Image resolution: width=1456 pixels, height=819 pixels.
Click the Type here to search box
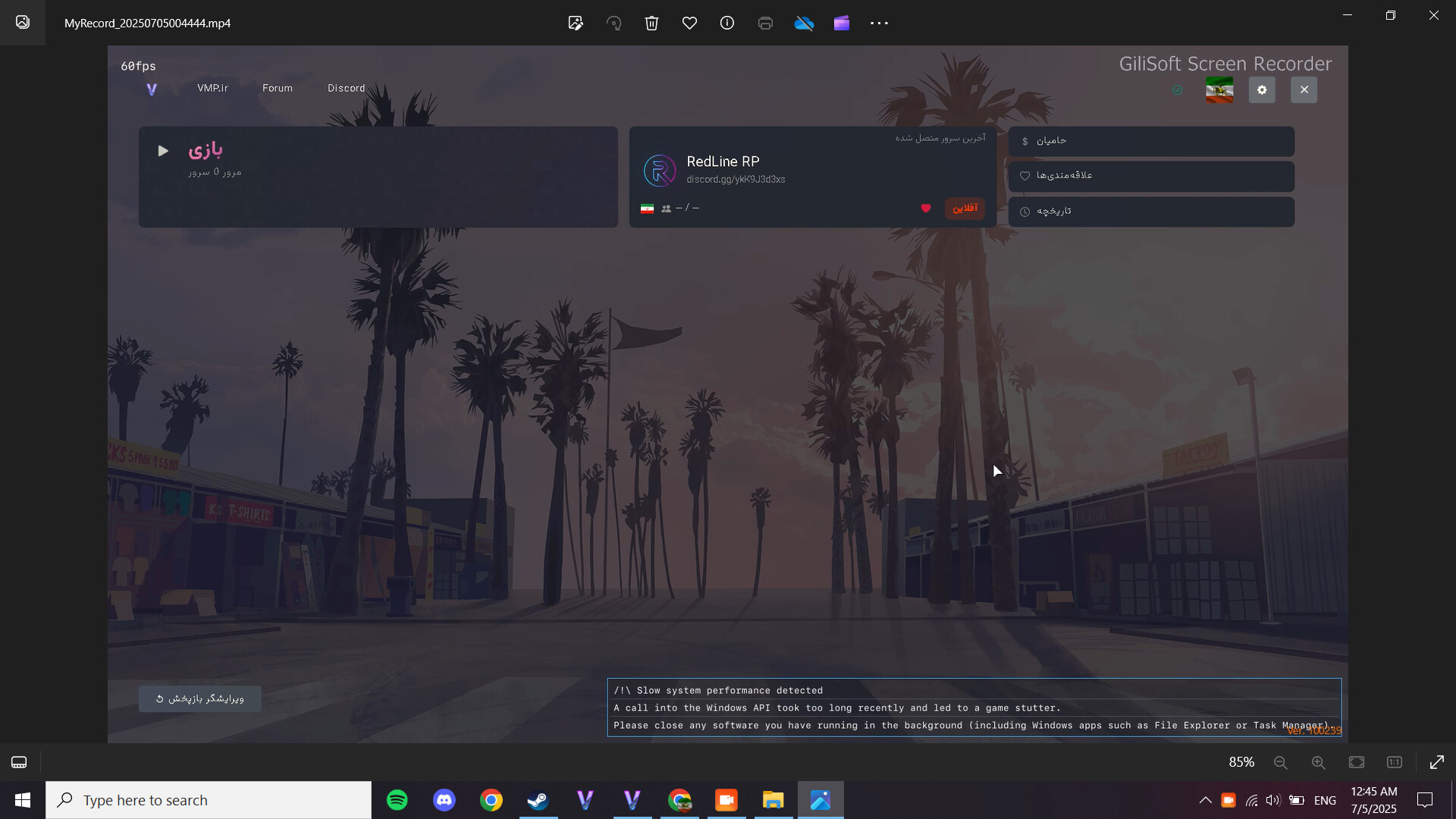pos(209,800)
